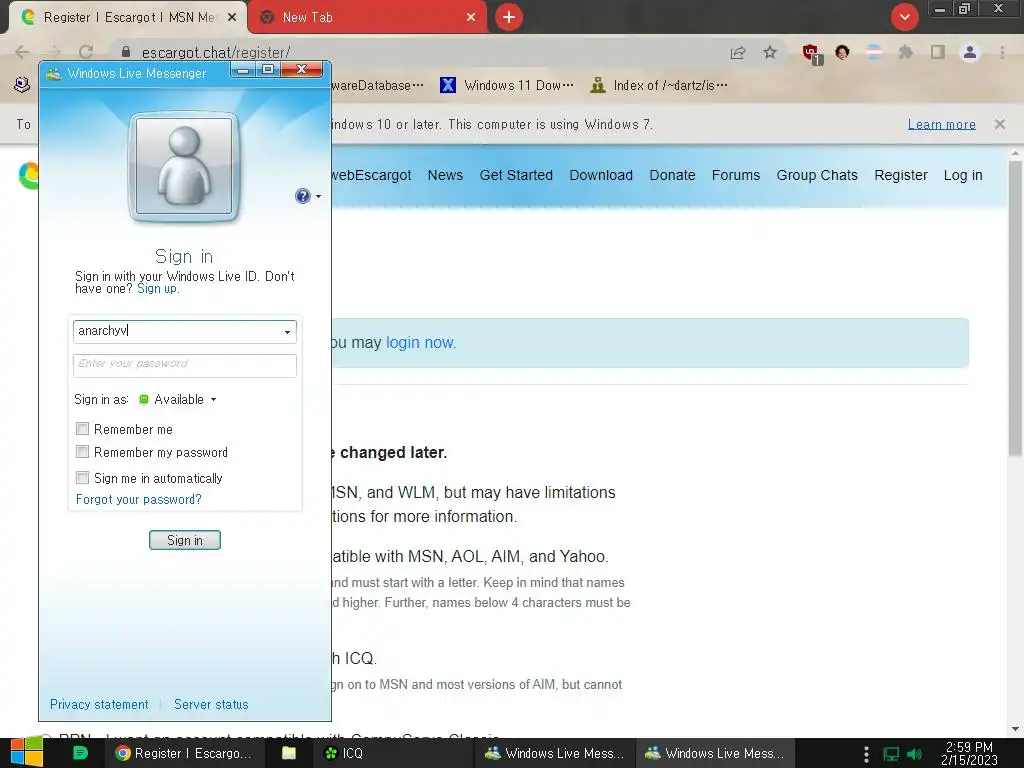Open a new tab with the plus button
The width and height of the screenshot is (1024, 768).
click(509, 17)
